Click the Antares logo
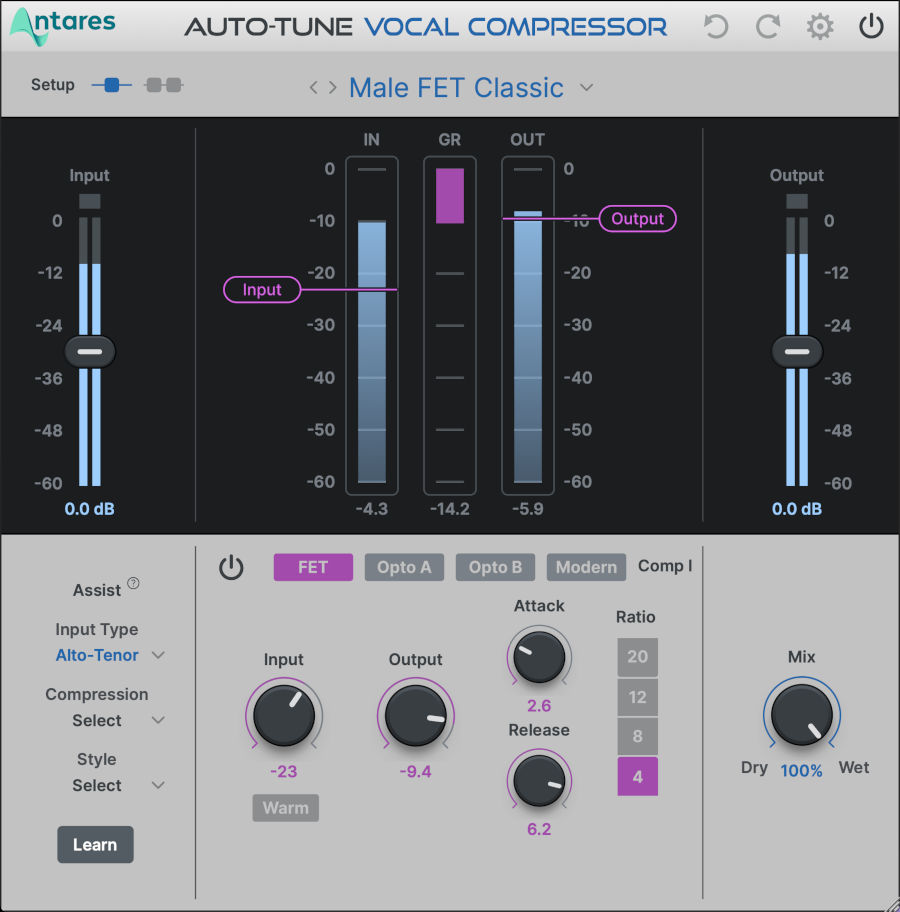The width and height of the screenshot is (900, 912). tap(62, 25)
